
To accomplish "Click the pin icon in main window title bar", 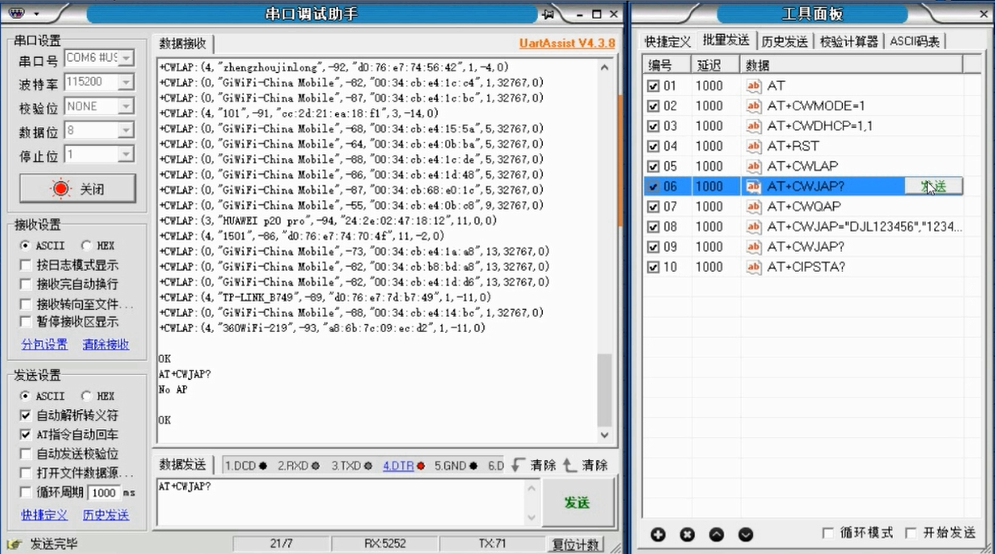I will (x=548, y=14).
